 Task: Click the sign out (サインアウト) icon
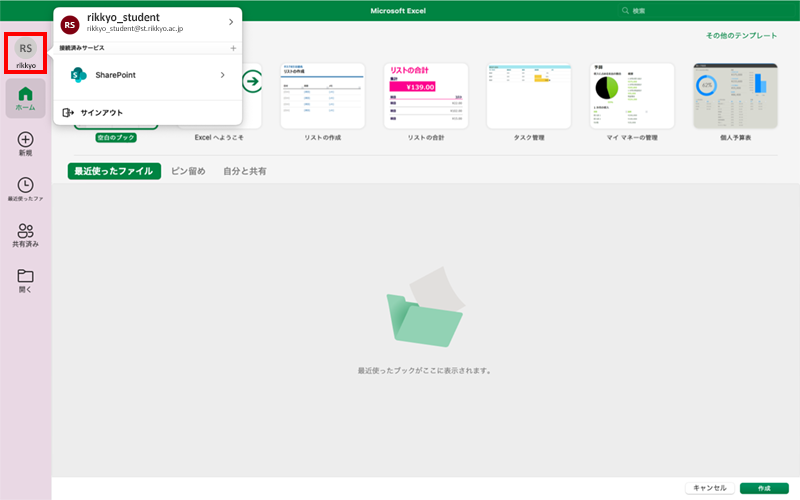68,113
